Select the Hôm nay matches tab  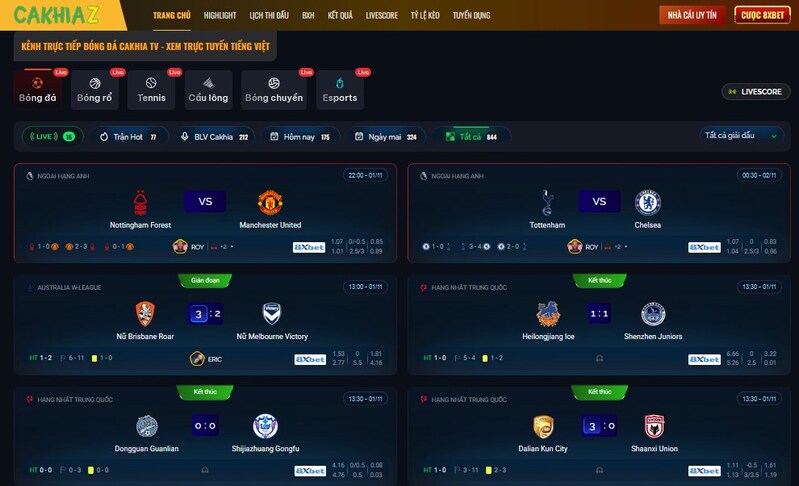300,137
